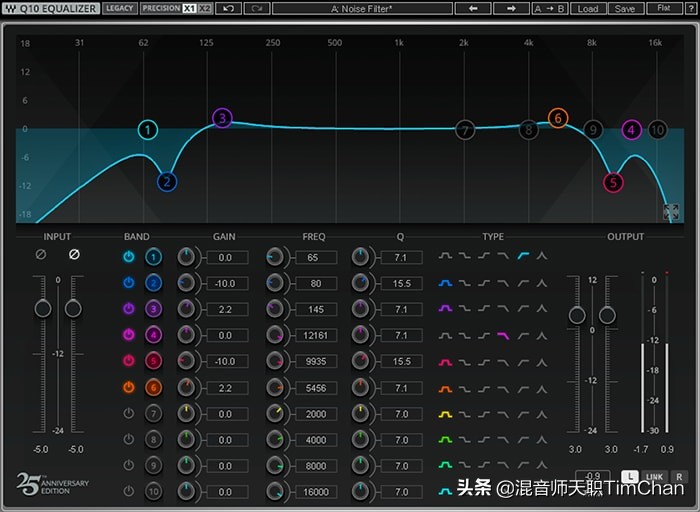Enable band 7 with its power button
Screen dimensions: 700x512
[x=129, y=413]
